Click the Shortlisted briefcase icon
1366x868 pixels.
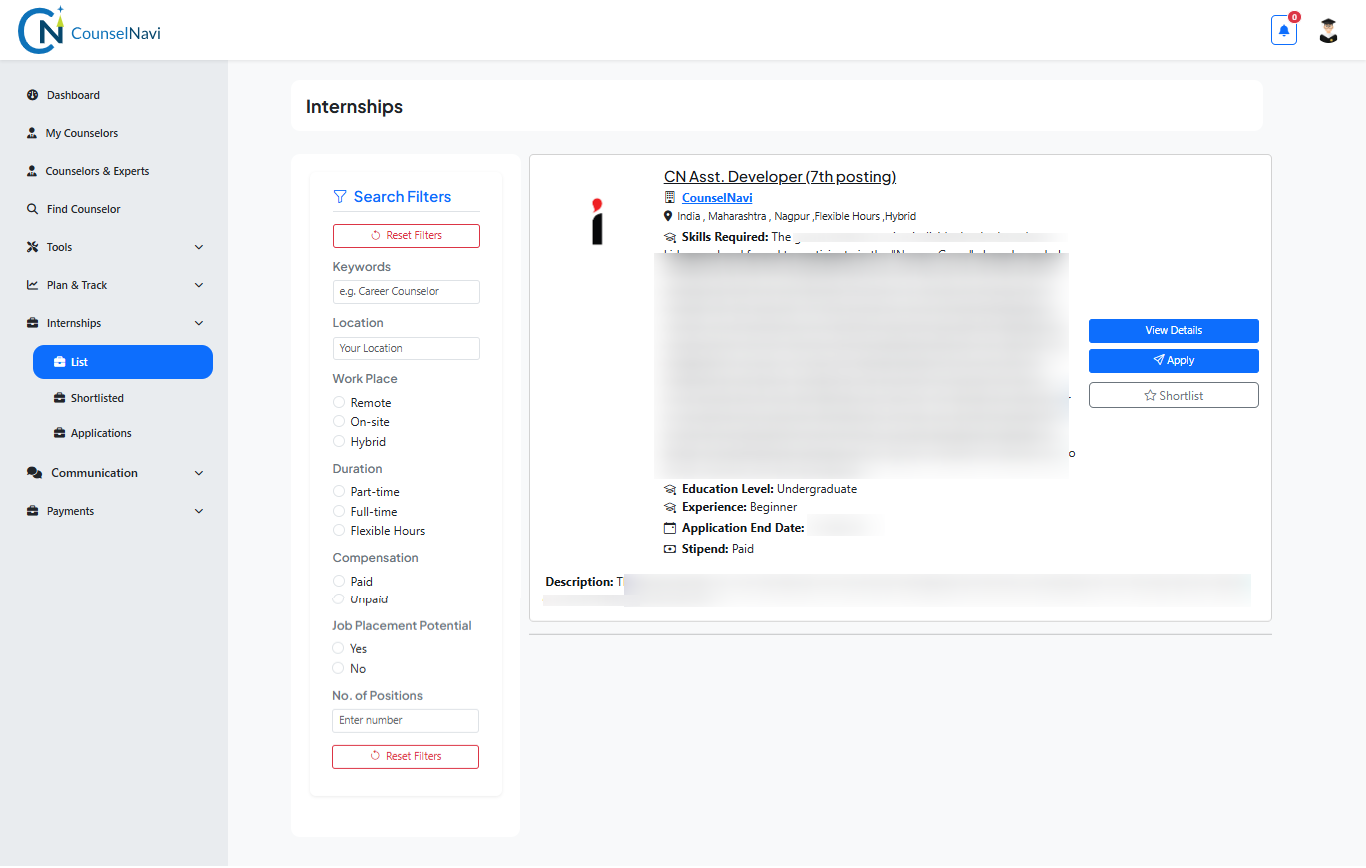pos(60,398)
